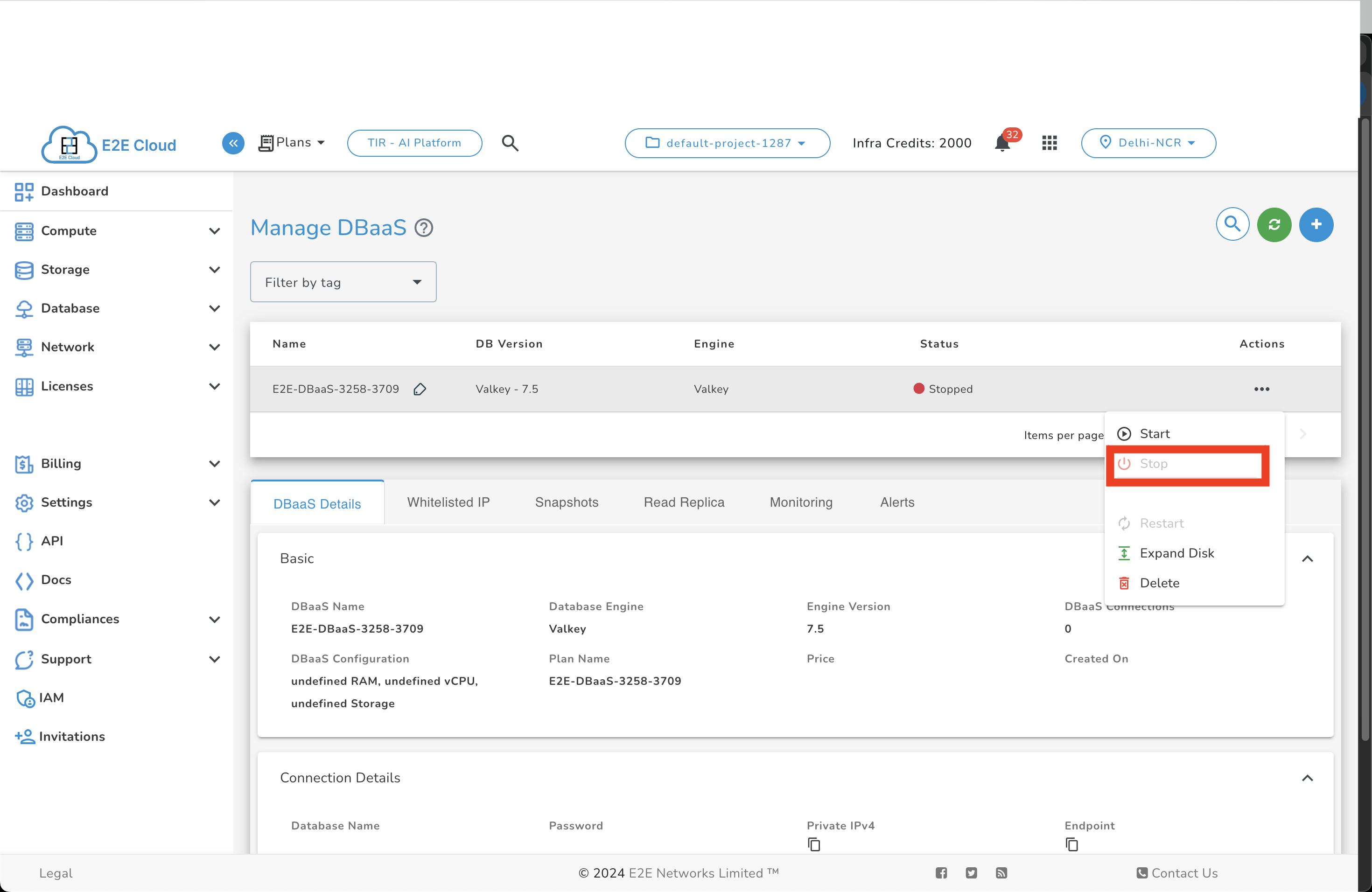This screenshot has height=892, width=1372.
Task: Click the Restart option in actions menu
Action: [x=1162, y=523]
